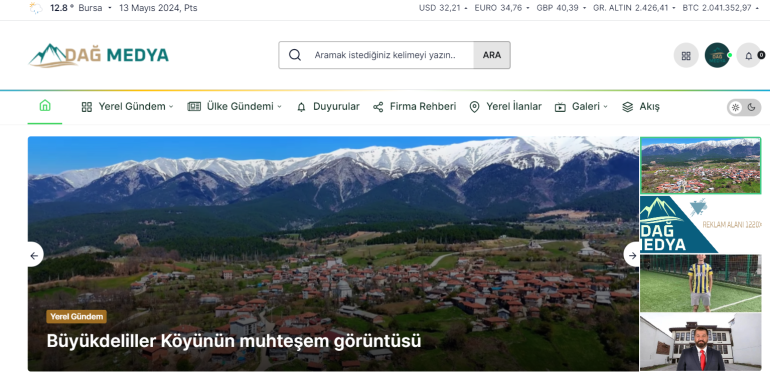Click the ARA search button
The height and width of the screenshot is (375, 770).
pos(492,55)
